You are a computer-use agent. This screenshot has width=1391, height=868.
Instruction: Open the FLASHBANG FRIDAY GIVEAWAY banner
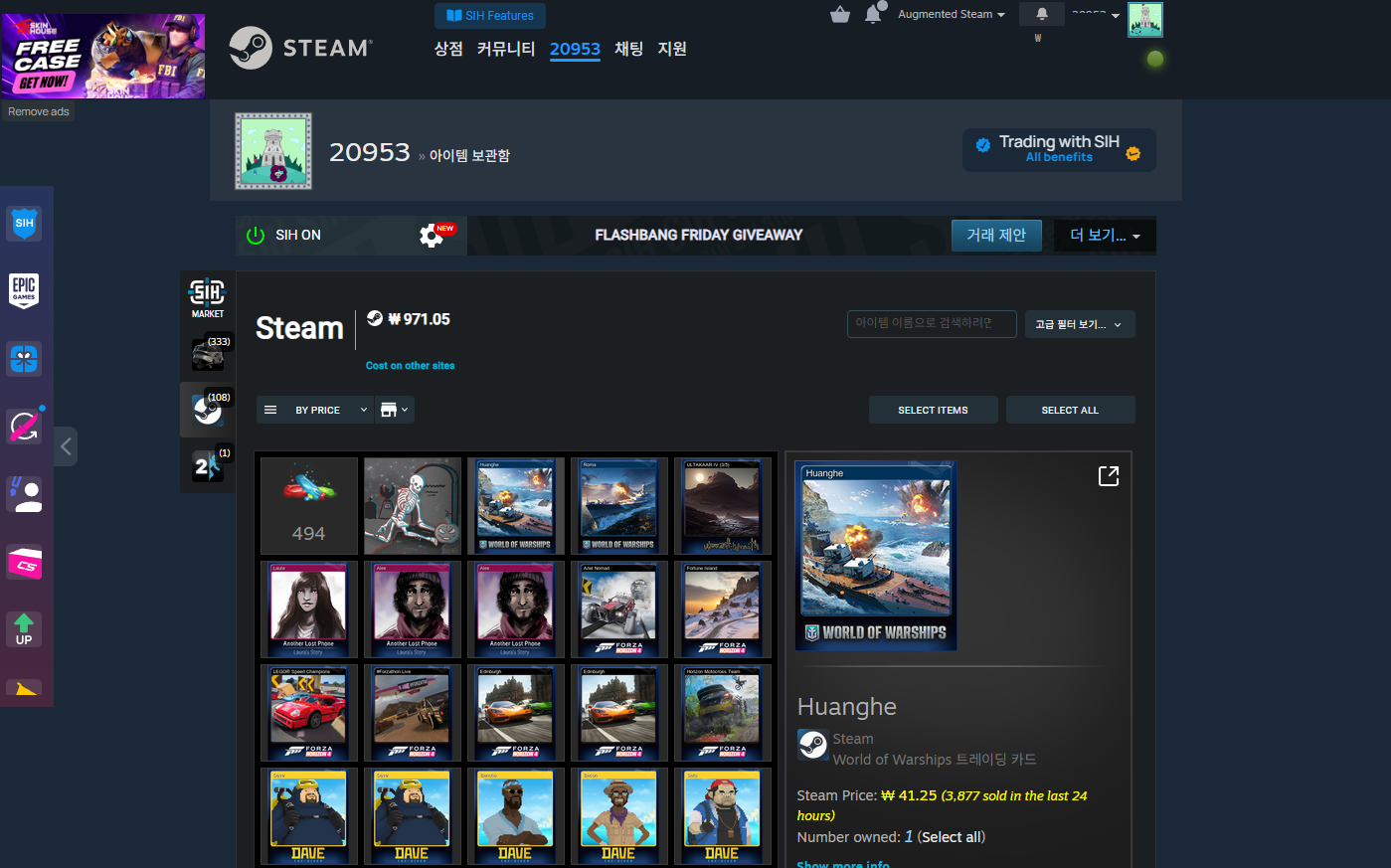coord(699,236)
